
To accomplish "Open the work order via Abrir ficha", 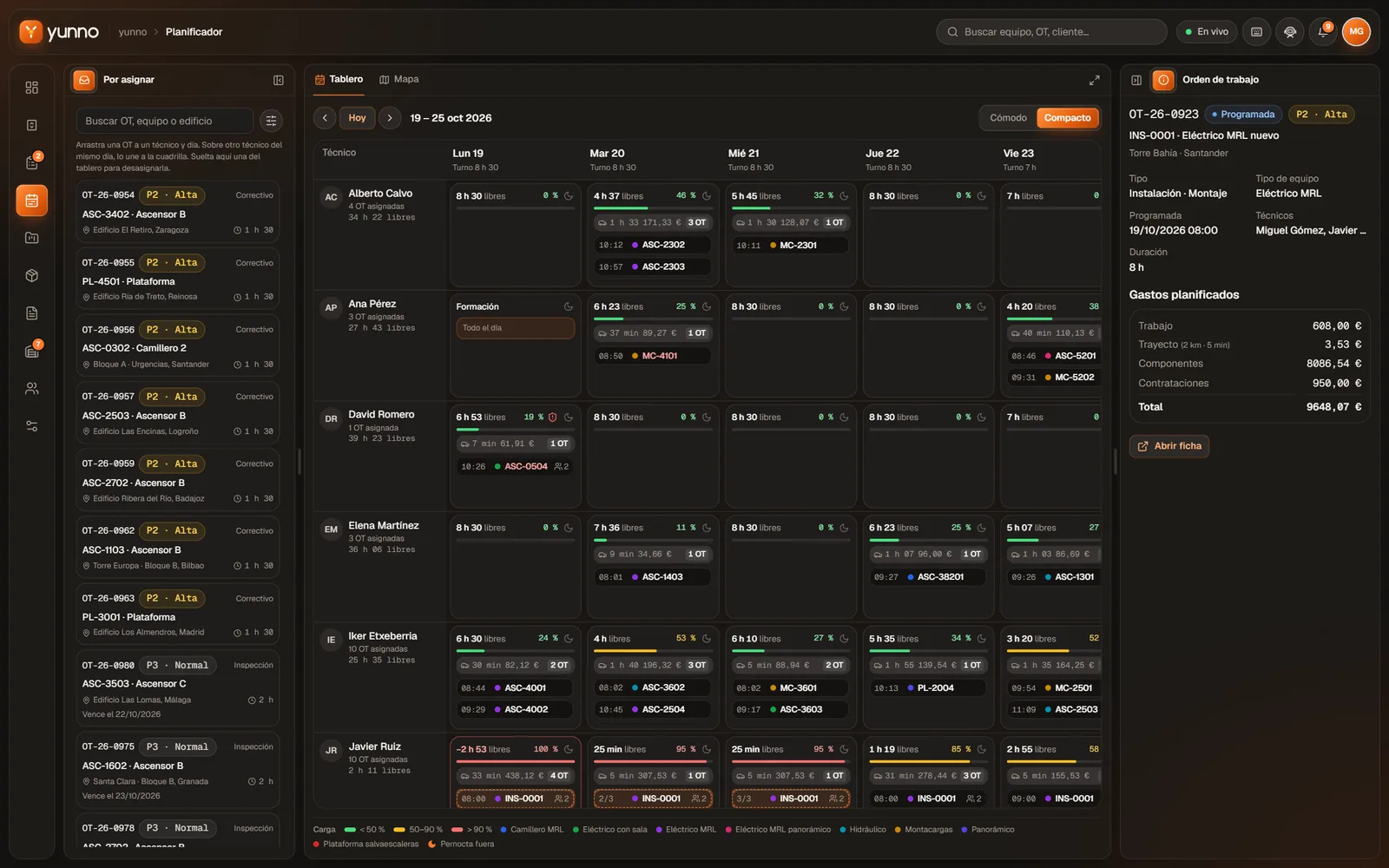I will coord(1169,446).
